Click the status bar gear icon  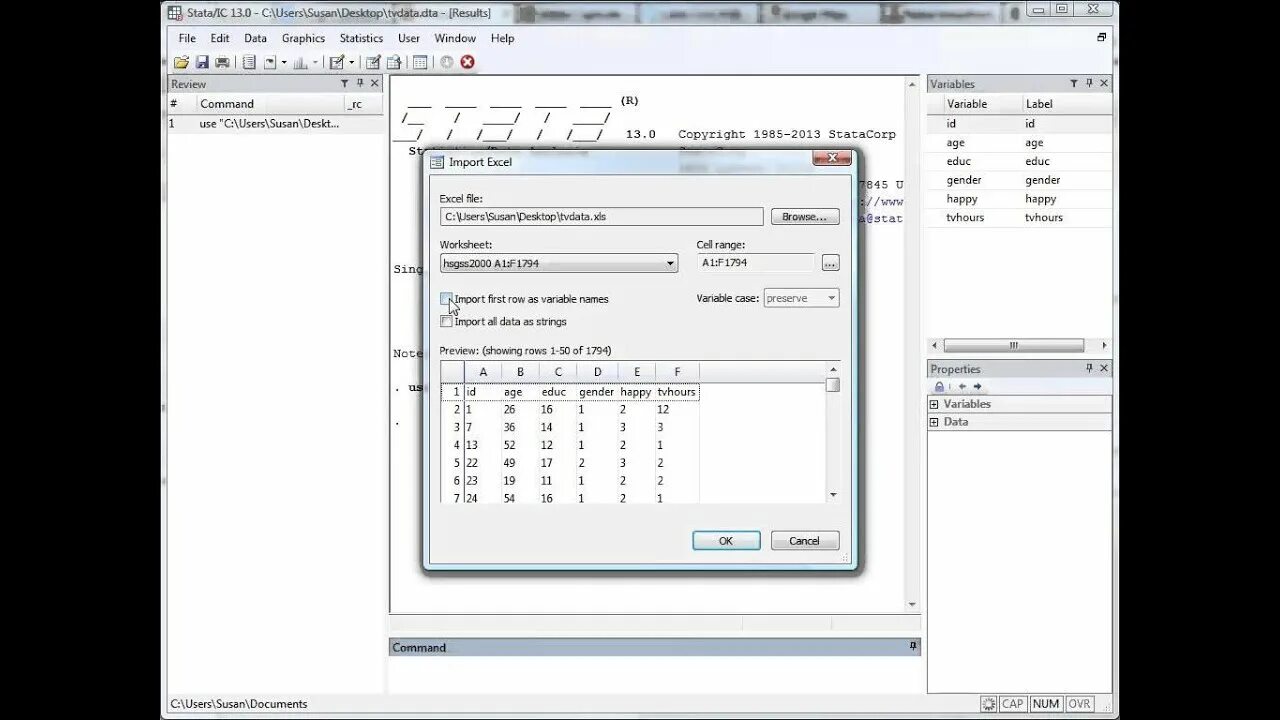(x=988, y=704)
